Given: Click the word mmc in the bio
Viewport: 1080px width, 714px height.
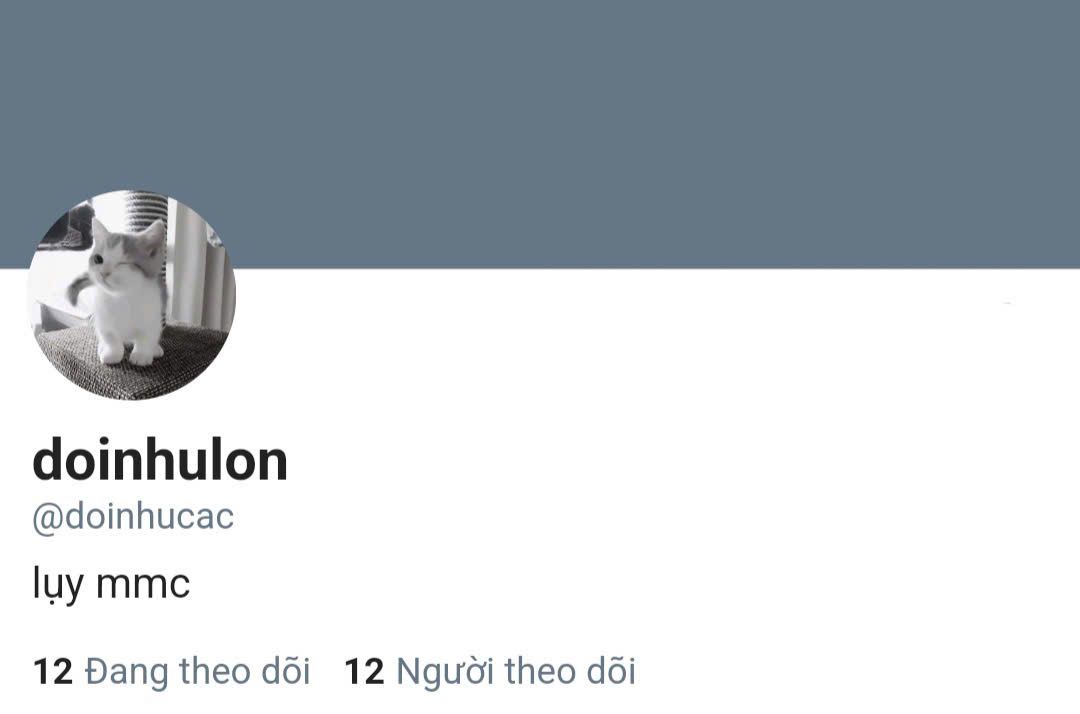Looking at the screenshot, I should pos(143,585).
